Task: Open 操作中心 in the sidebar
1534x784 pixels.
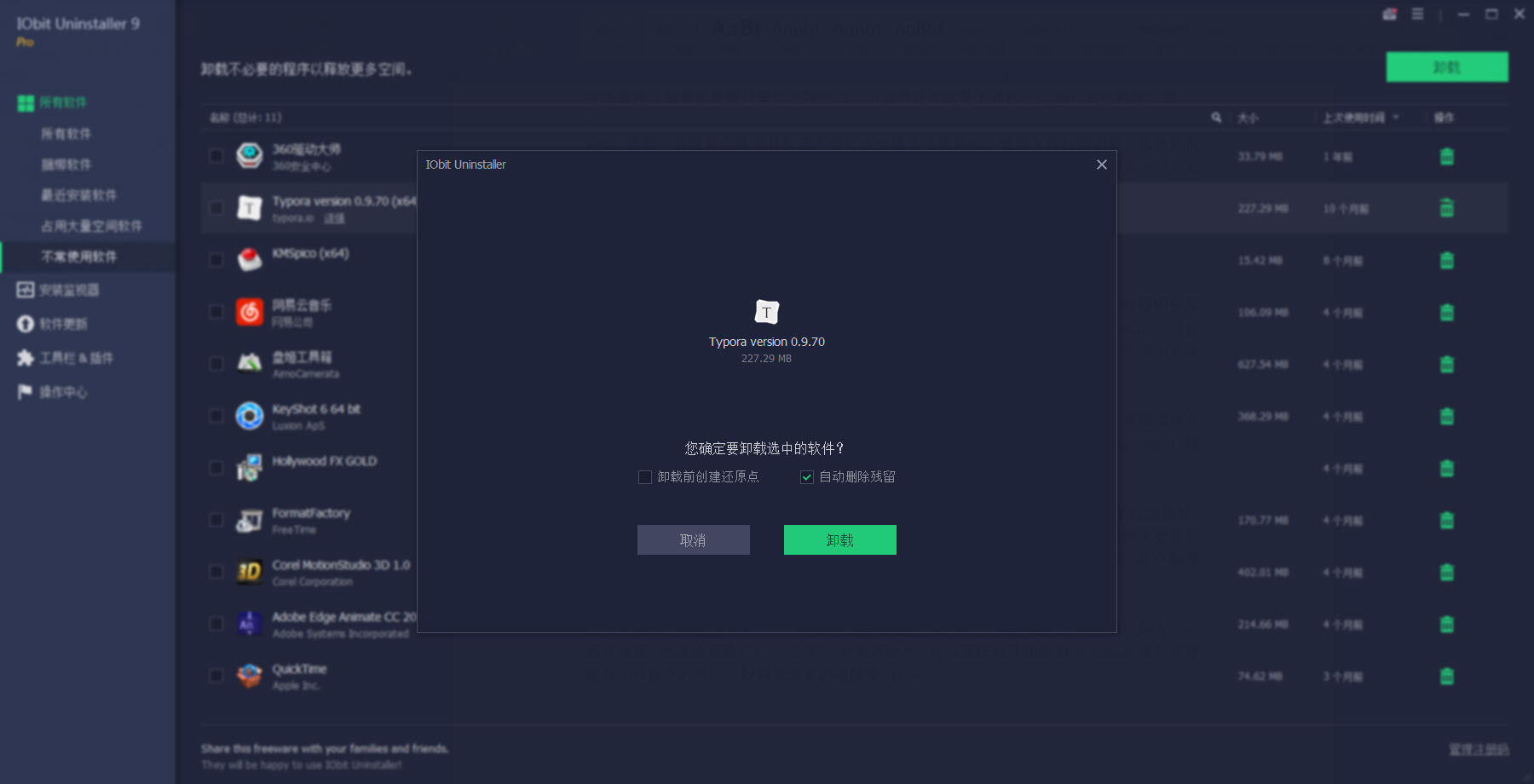Action: tap(62, 393)
